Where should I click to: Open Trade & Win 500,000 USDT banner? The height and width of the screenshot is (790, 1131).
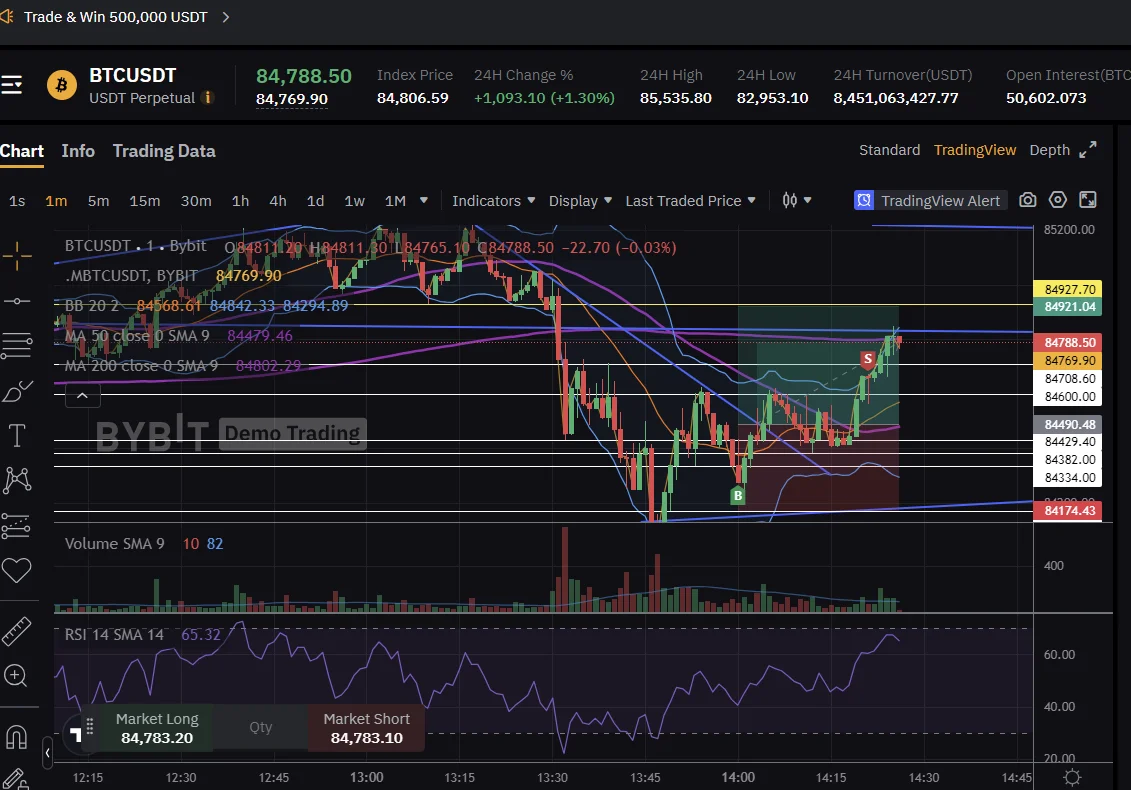point(115,17)
